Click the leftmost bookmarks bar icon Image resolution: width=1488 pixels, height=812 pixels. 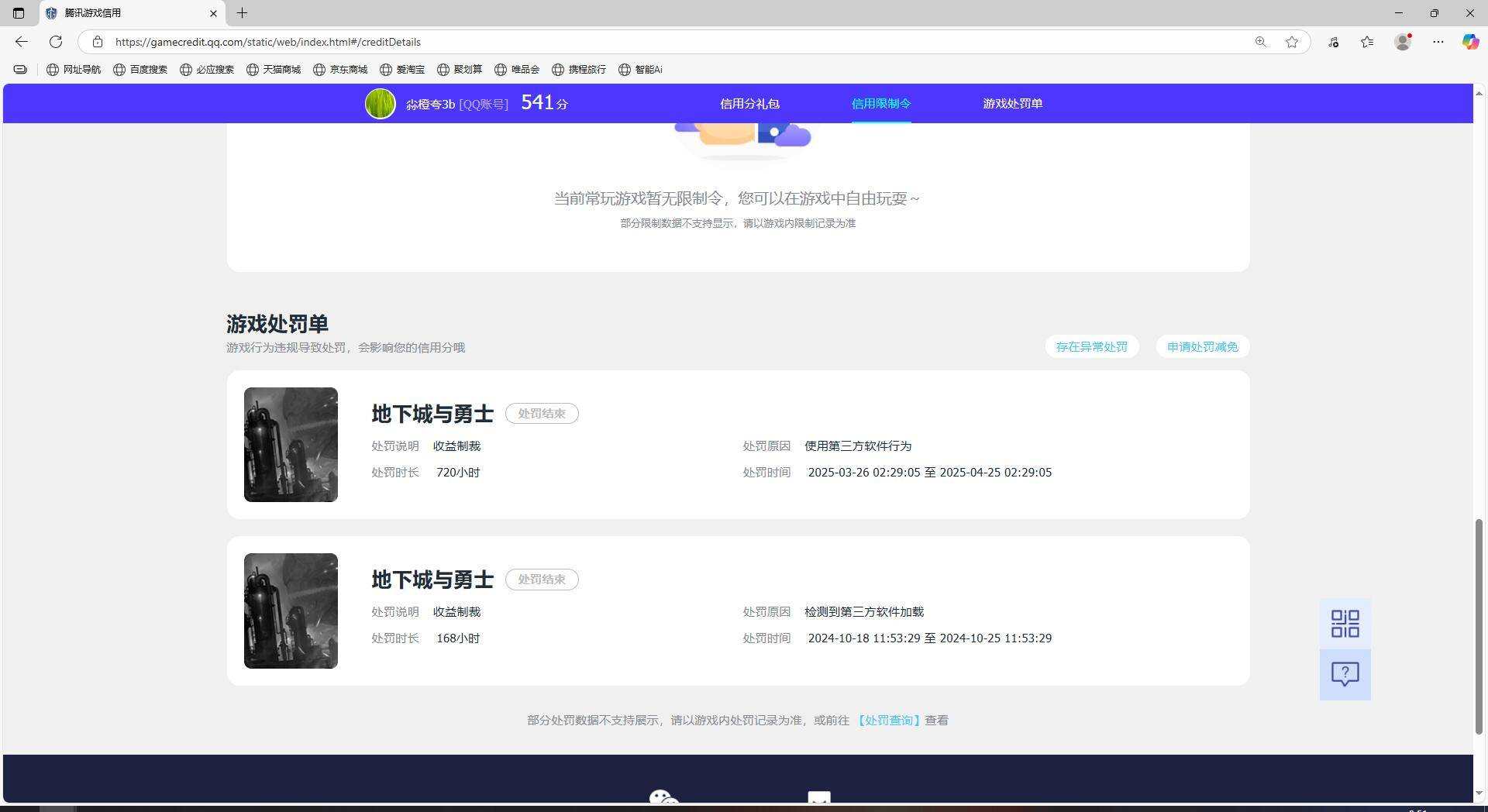tap(21, 70)
